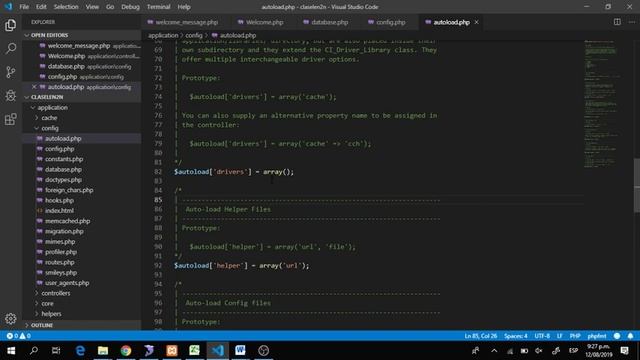Open hooks.php in the file tree
Viewport: 640px width, 360px height.
pyautogui.click(x=59, y=200)
